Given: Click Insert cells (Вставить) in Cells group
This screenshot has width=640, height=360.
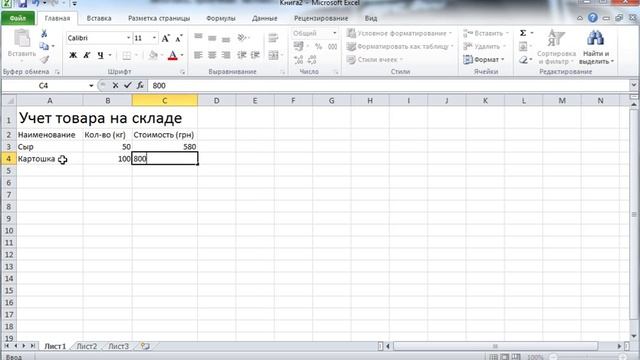Looking at the screenshot, I should pos(486,33).
